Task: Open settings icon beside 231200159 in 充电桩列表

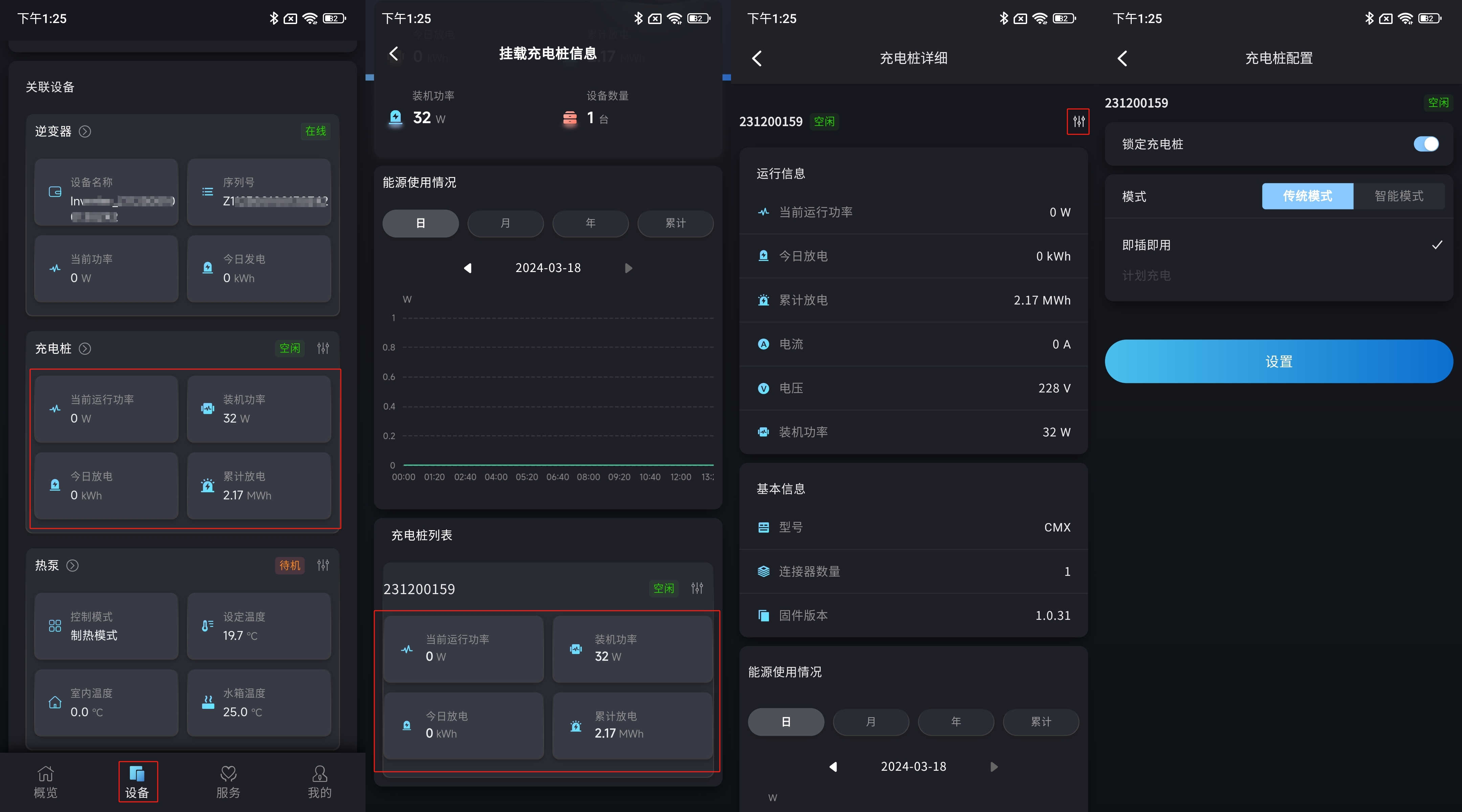Action: [x=697, y=588]
